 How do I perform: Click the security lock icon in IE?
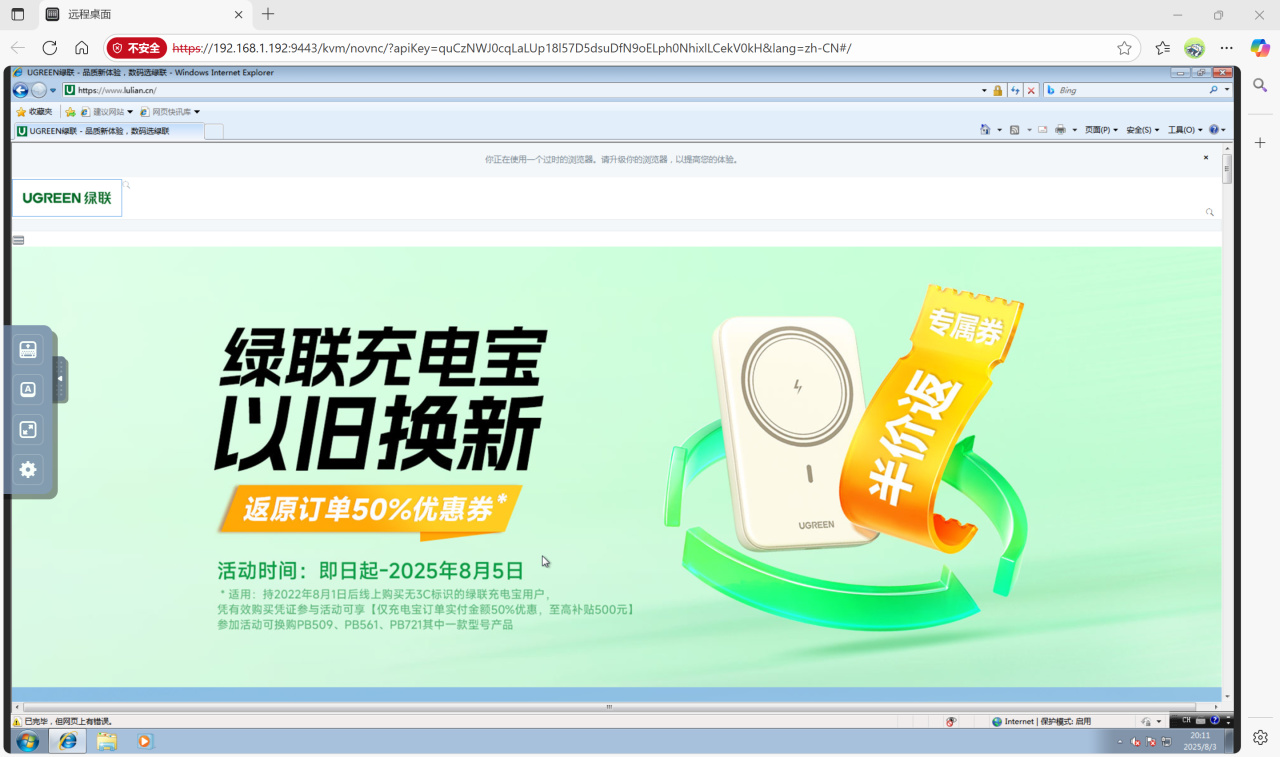[997, 91]
